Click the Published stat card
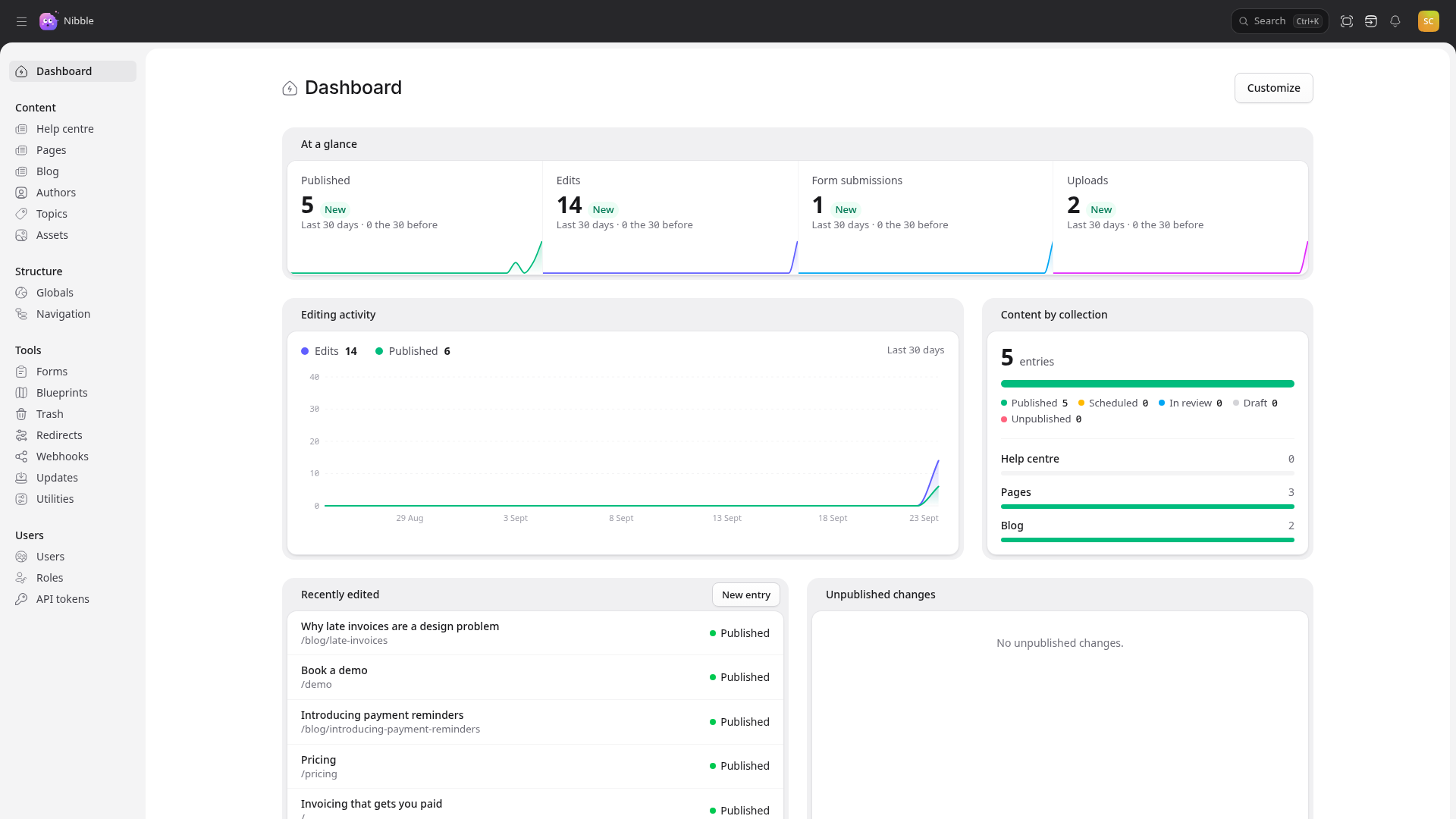 tap(415, 218)
